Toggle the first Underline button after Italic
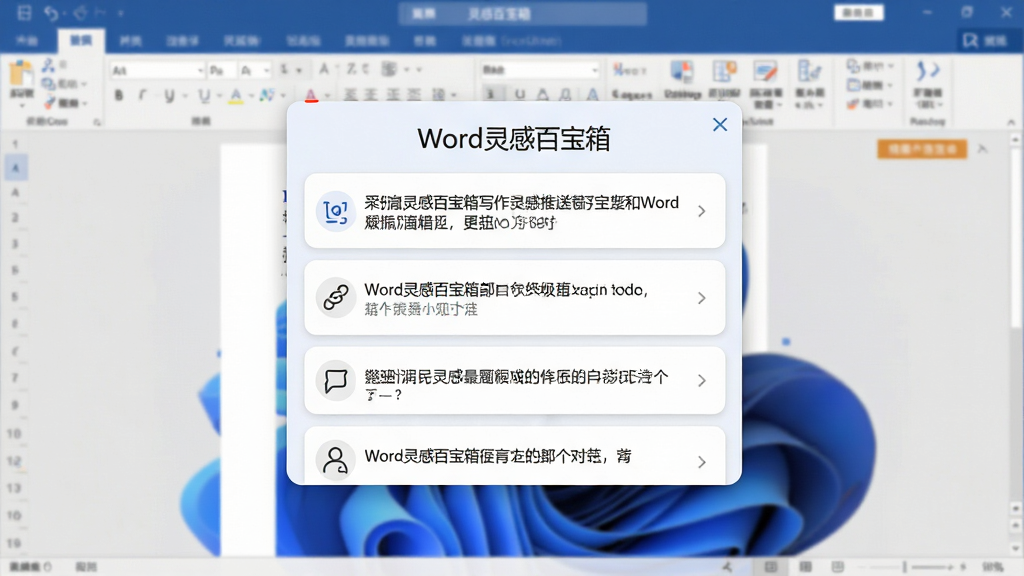Viewport: 1024px width, 576px height. (169, 95)
